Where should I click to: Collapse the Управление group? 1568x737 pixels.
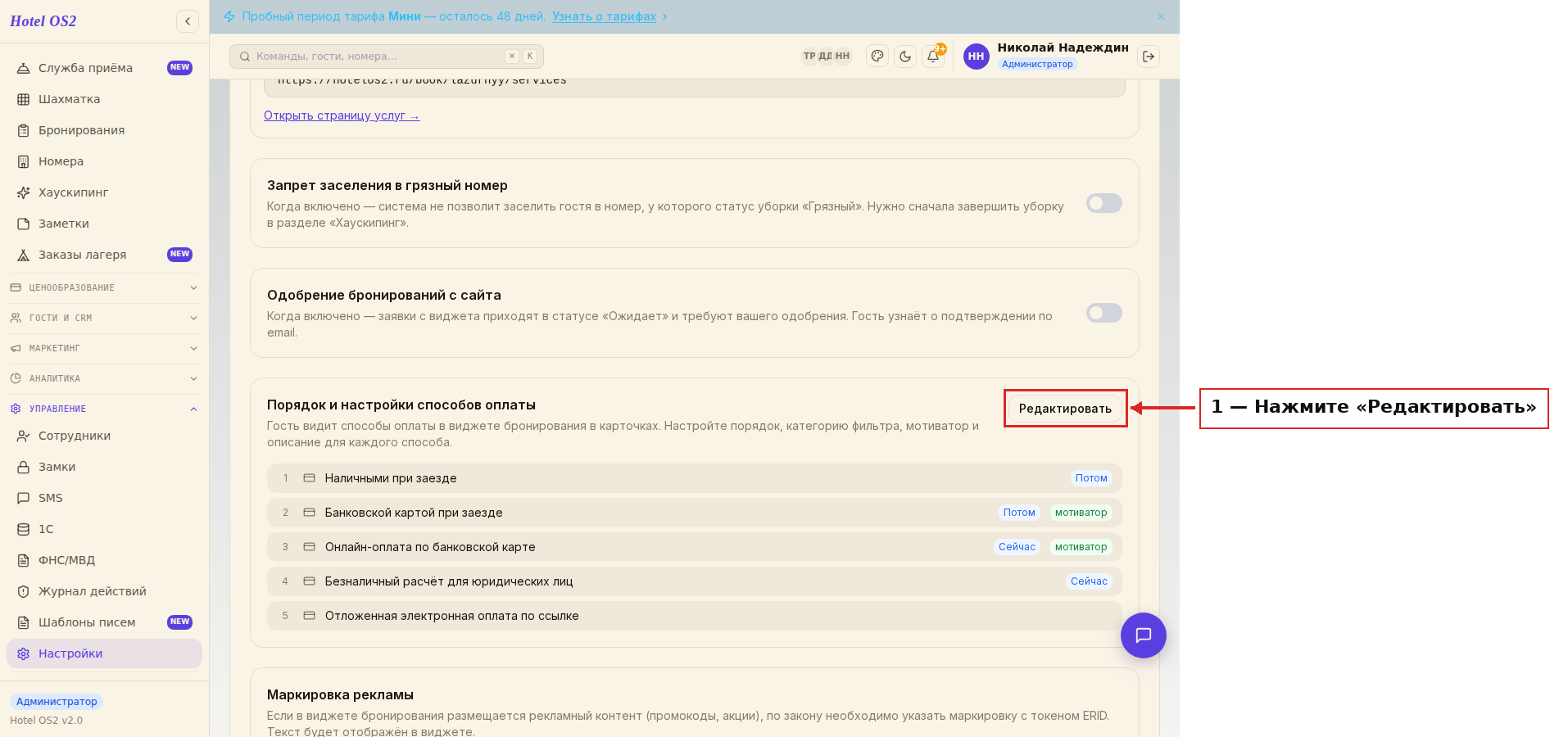(x=104, y=409)
